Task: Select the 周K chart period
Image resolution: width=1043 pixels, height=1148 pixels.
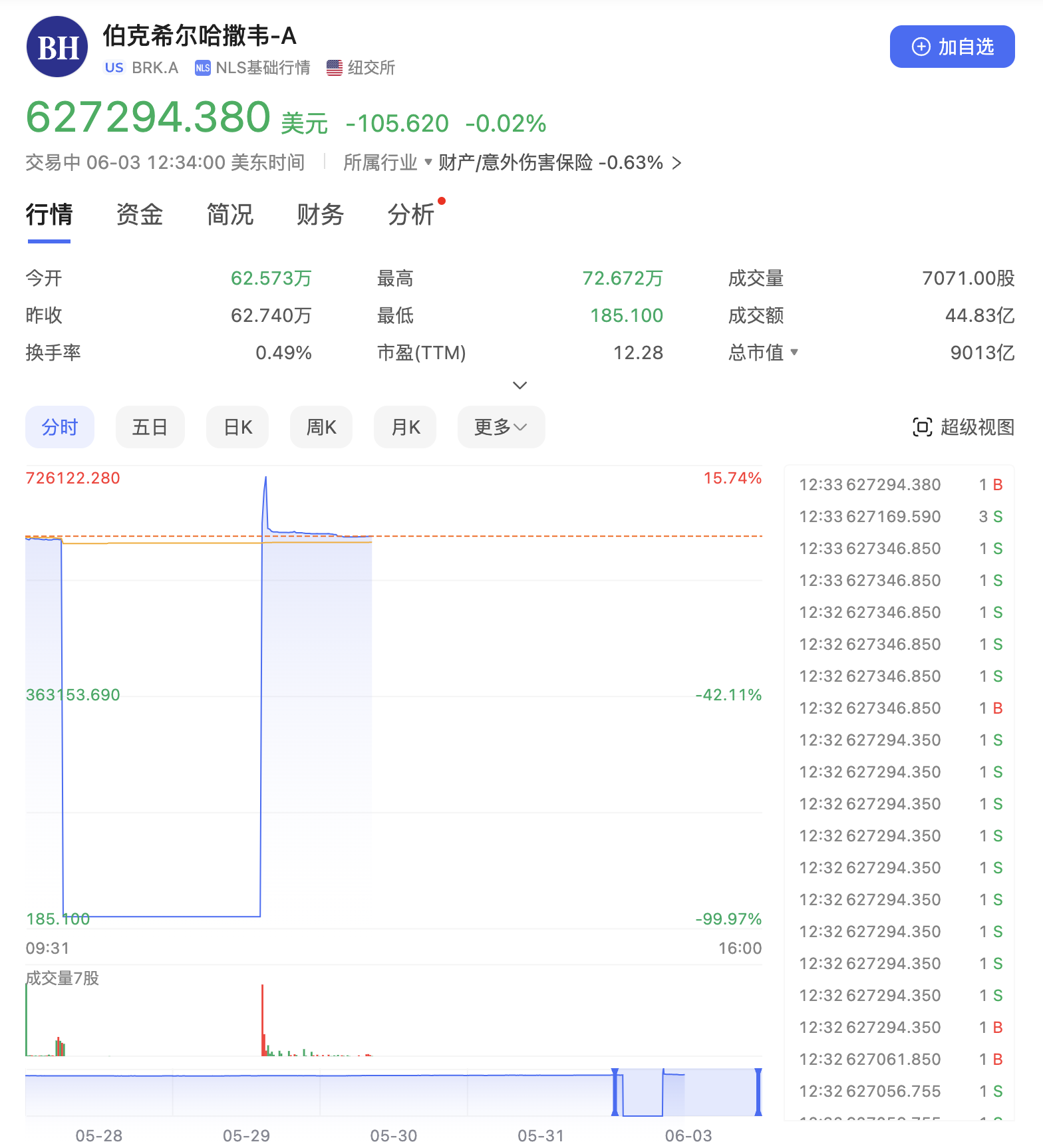Action: click(x=321, y=427)
